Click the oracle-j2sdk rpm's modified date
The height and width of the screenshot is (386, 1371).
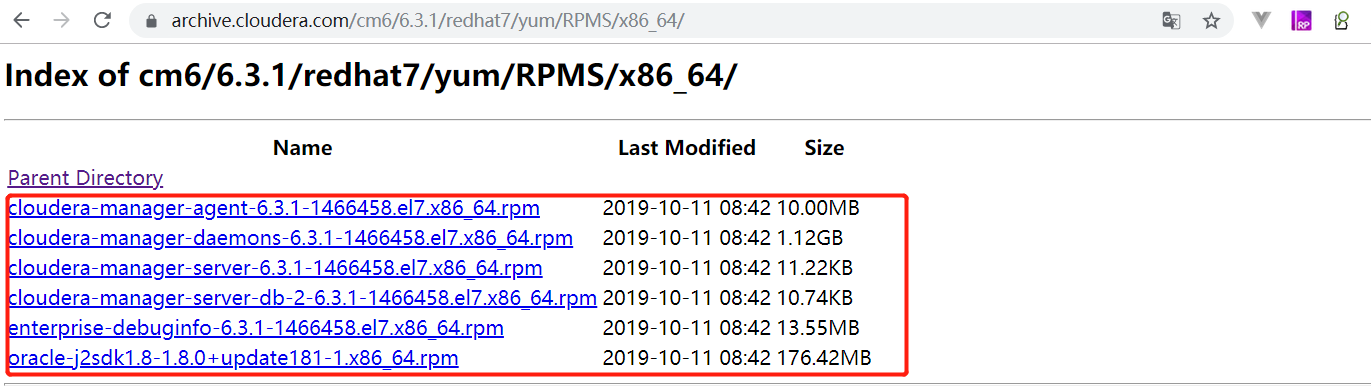tap(687, 359)
